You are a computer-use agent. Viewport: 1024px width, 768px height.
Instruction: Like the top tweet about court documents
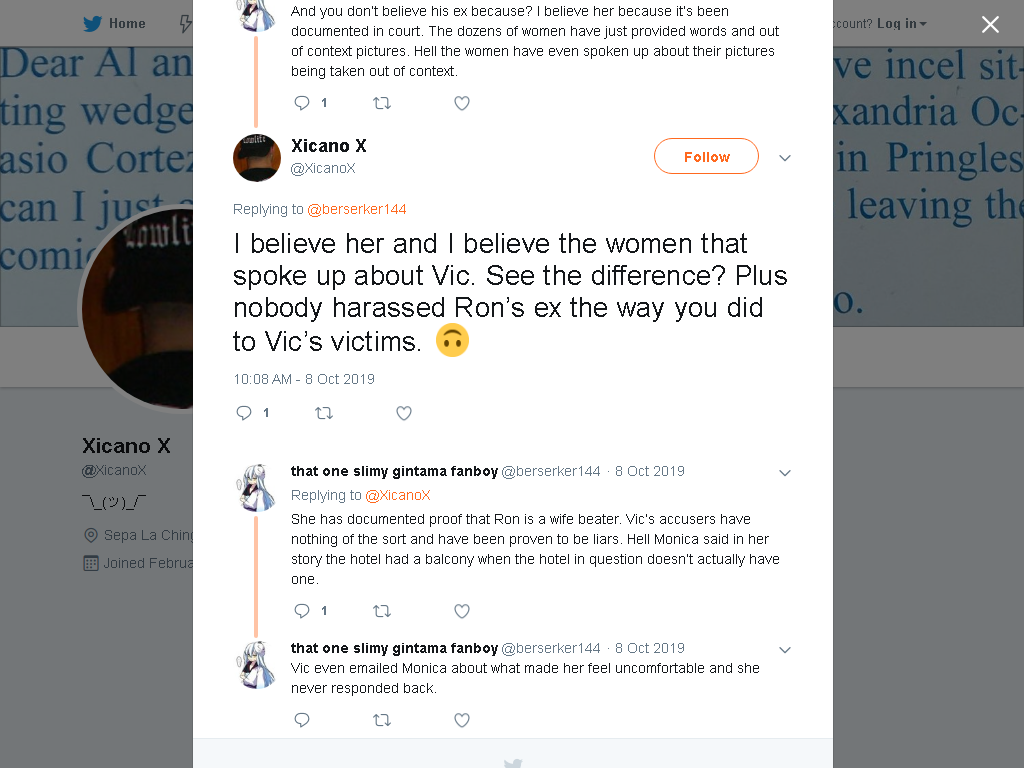coord(462,103)
